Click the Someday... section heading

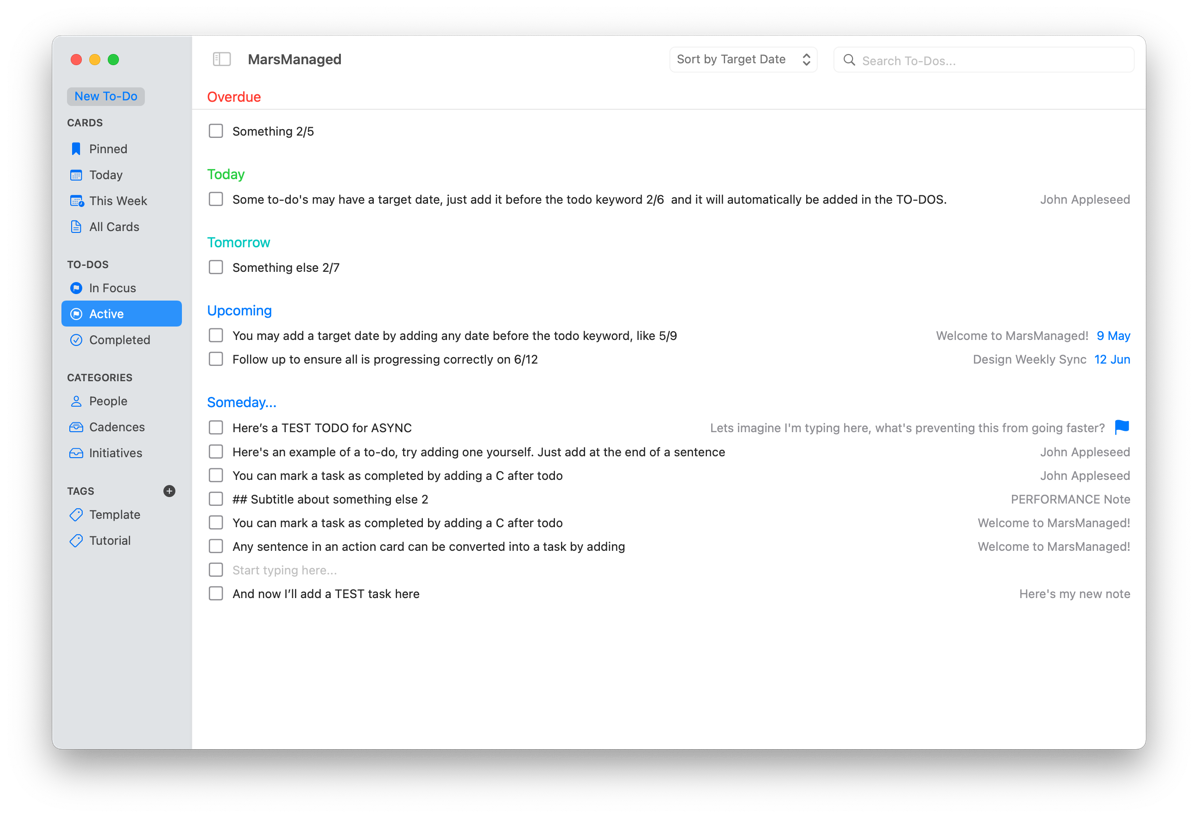pyautogui.click(x=241, y=403)
